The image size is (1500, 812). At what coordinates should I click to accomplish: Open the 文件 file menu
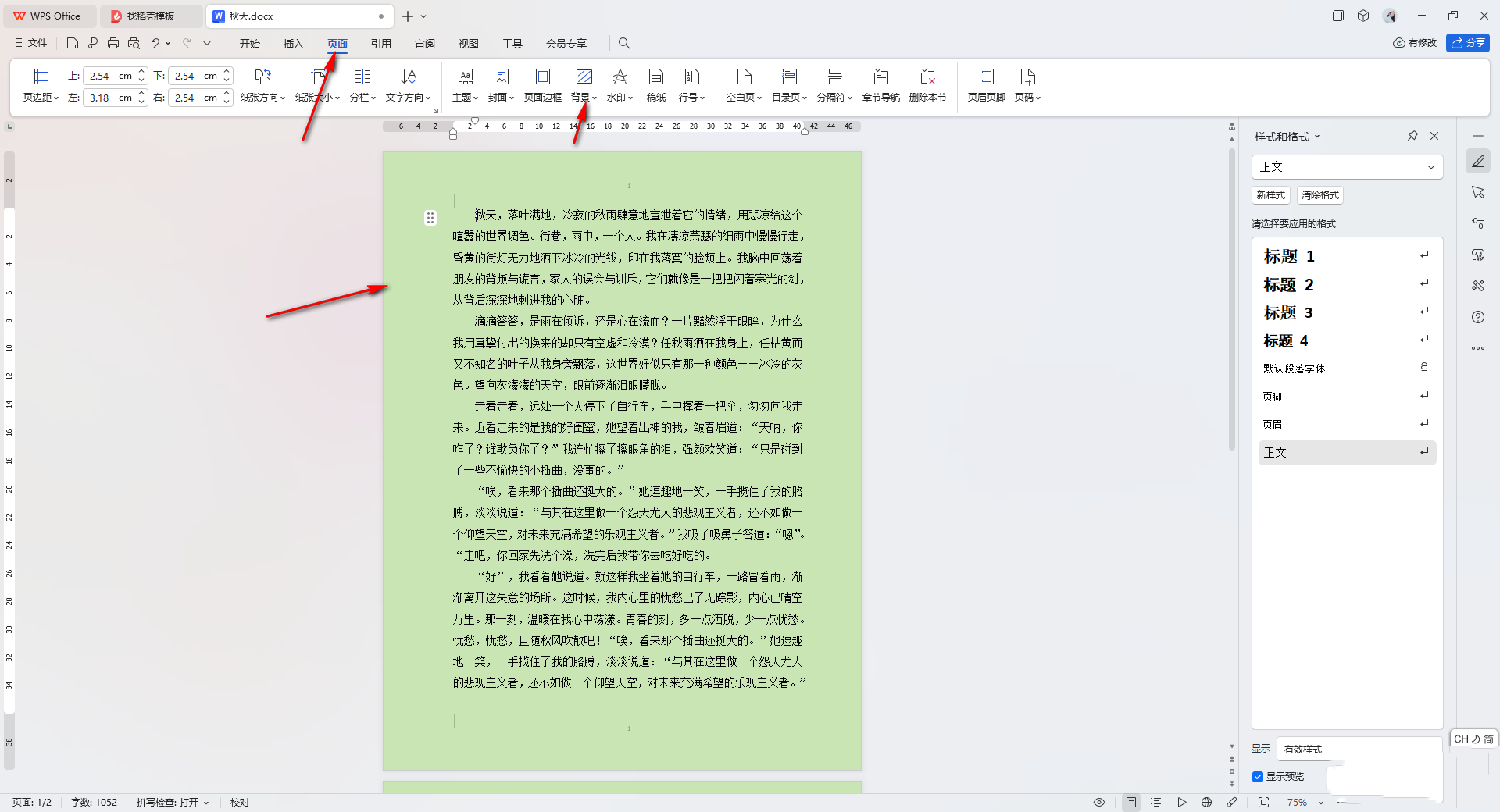31,43
